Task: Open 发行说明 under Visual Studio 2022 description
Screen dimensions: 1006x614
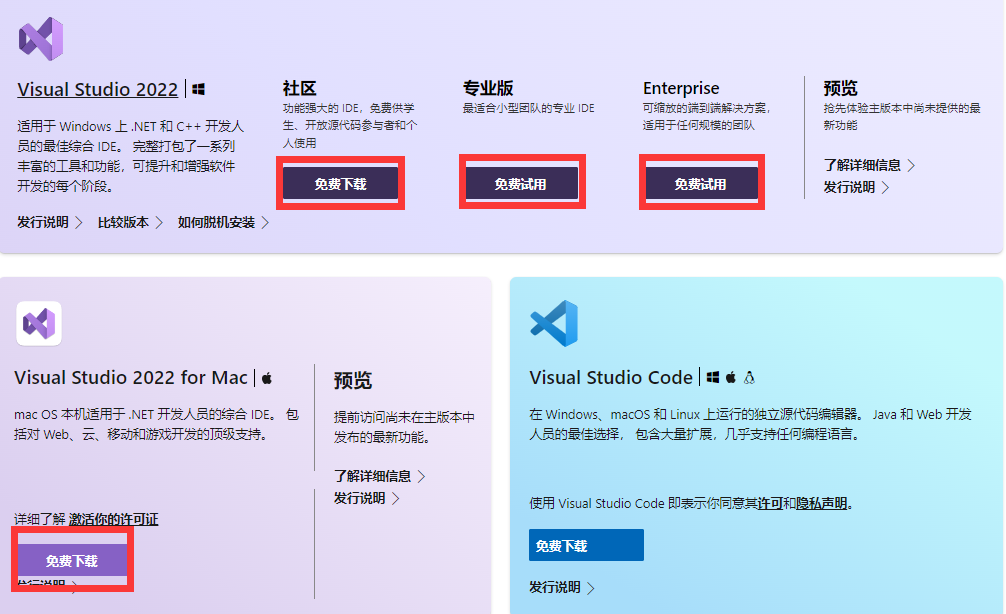Action: (50, 223)
